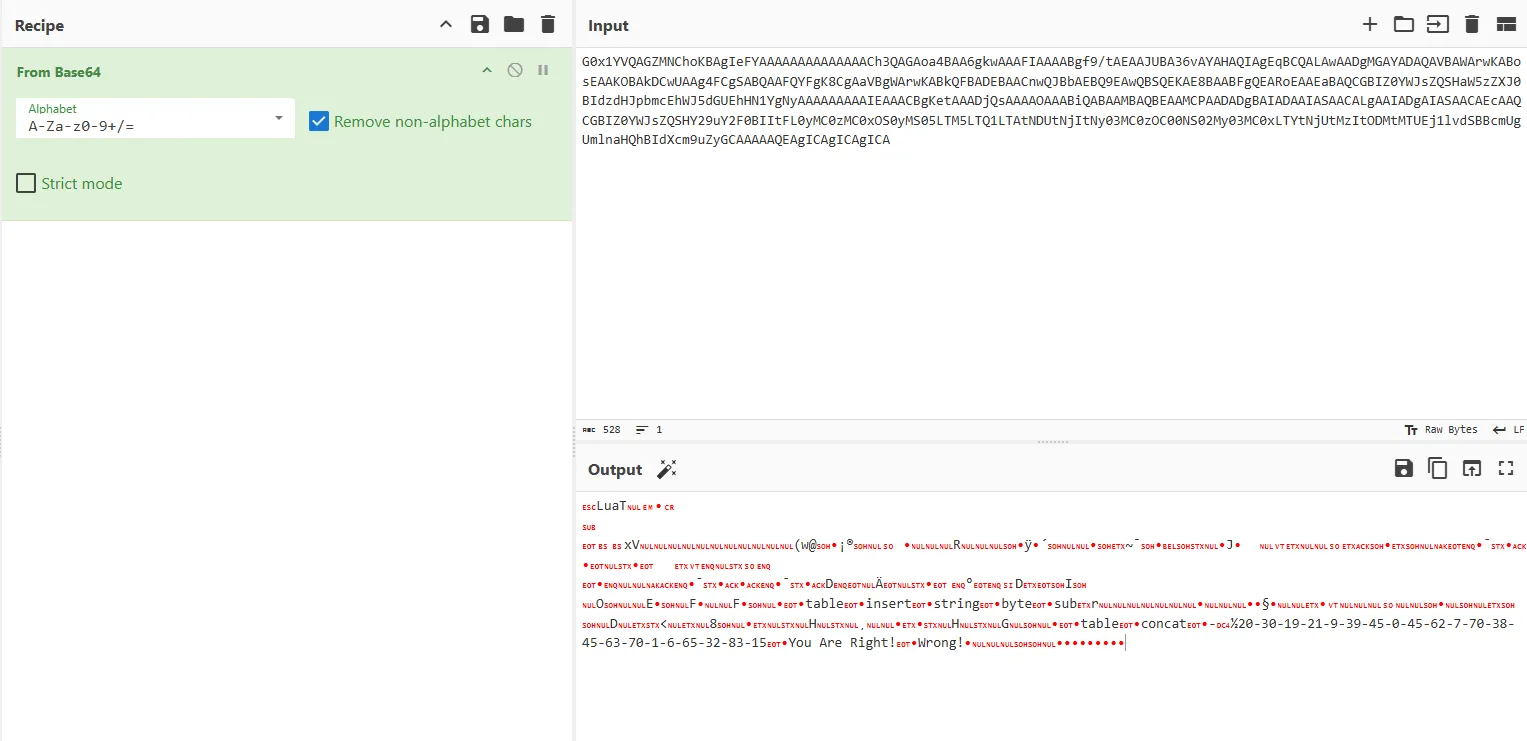This screenshot has height=741, width=1527.
Task: Set breakpoint on From Base64 operation
Action: (x=543, y=70)
